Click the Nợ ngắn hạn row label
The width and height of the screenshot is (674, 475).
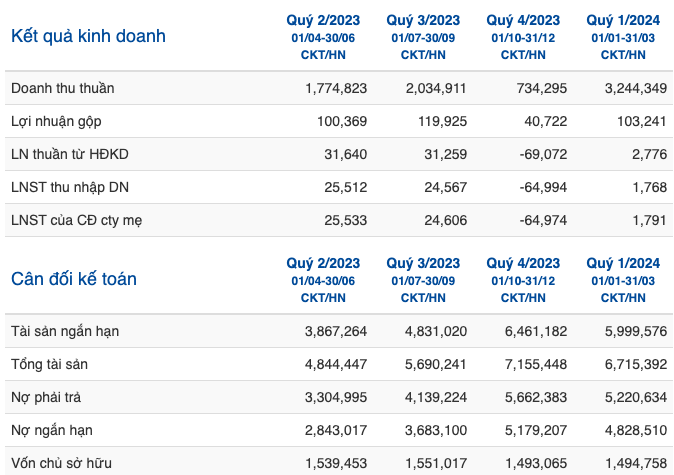[x=52, y=430]
